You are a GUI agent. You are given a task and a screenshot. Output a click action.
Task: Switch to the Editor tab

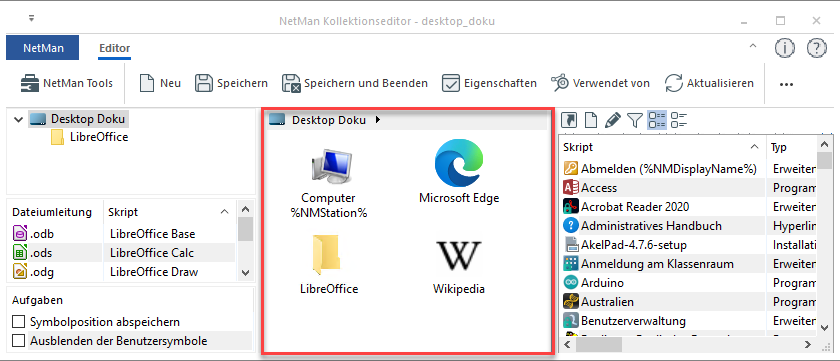[x=115, y=48]
